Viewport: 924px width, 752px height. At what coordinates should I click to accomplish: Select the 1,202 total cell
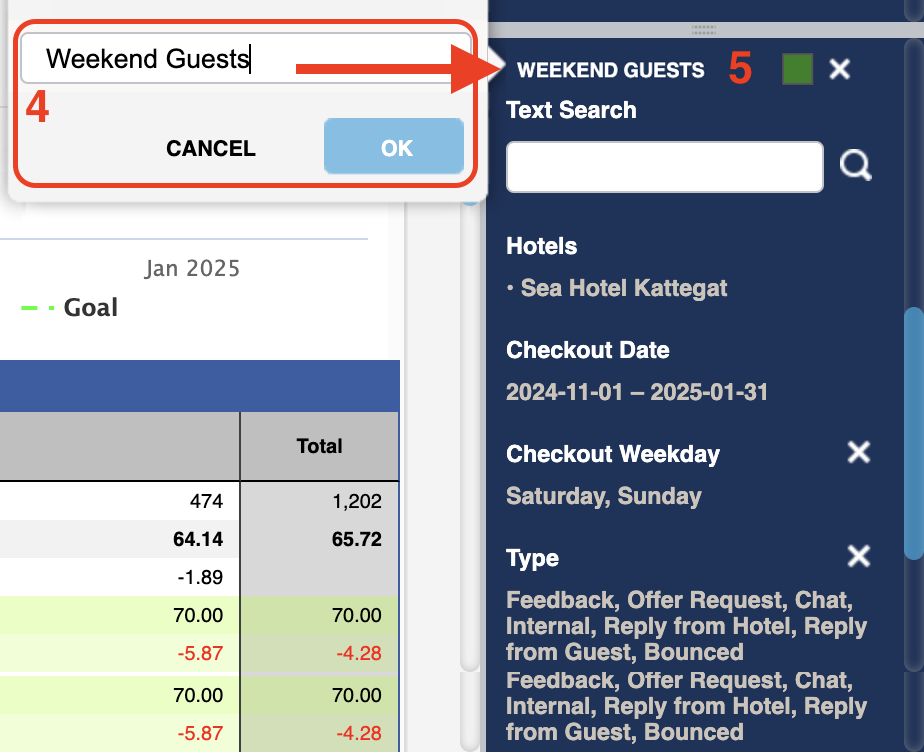click(356, 501)
